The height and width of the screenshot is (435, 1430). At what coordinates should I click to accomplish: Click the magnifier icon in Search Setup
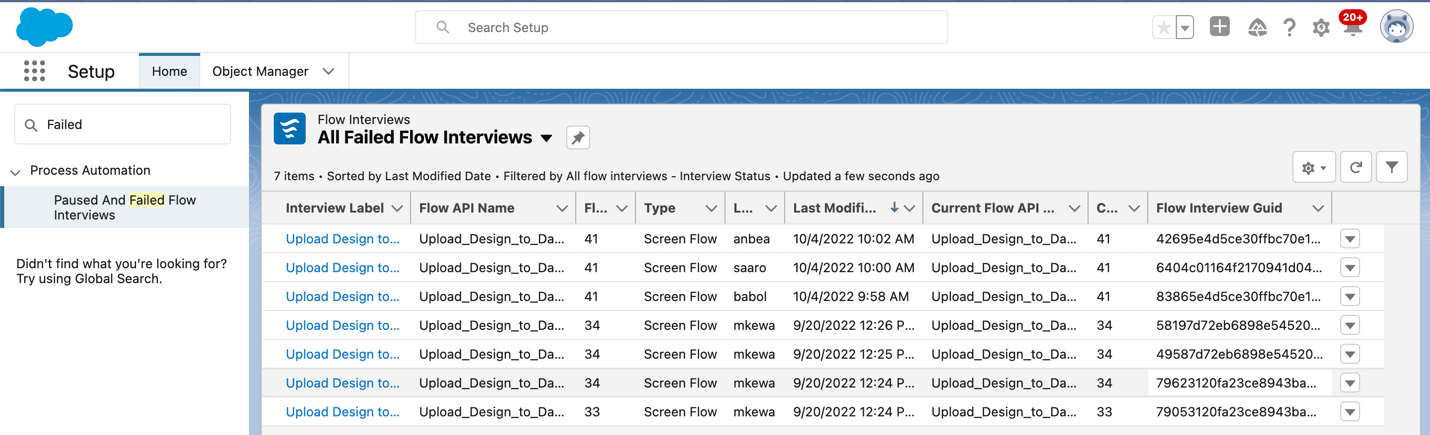(443, 28)
